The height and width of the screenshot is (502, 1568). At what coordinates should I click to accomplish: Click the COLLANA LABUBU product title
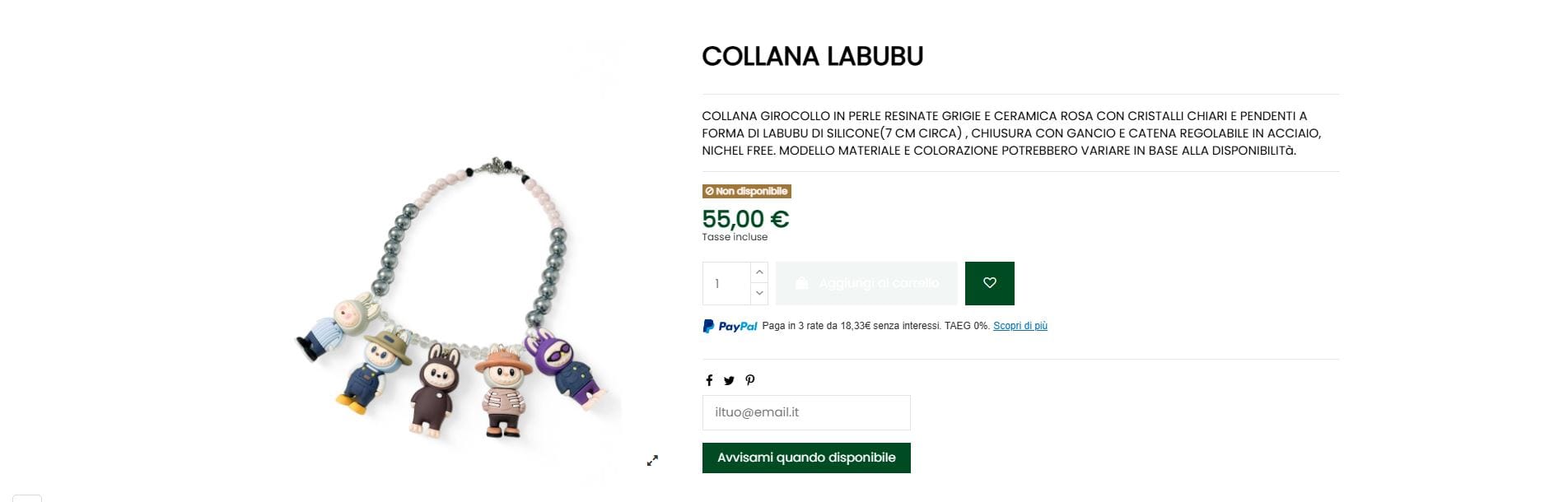(x=812, y=56)
